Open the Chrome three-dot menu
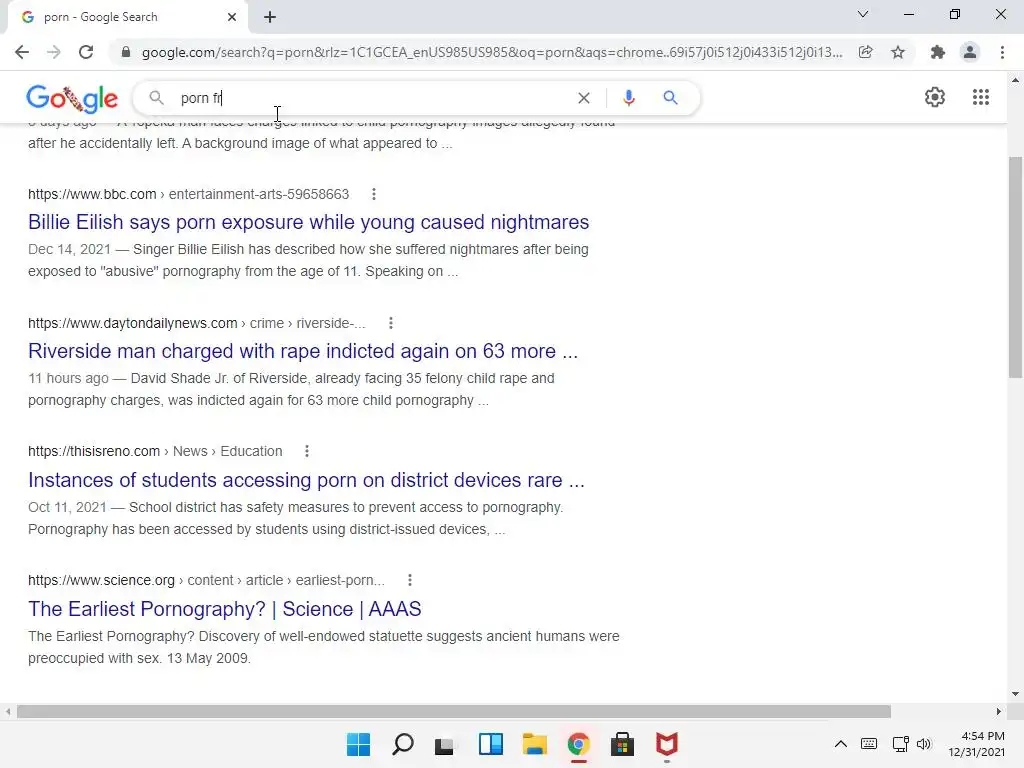 pos(1002,52)
